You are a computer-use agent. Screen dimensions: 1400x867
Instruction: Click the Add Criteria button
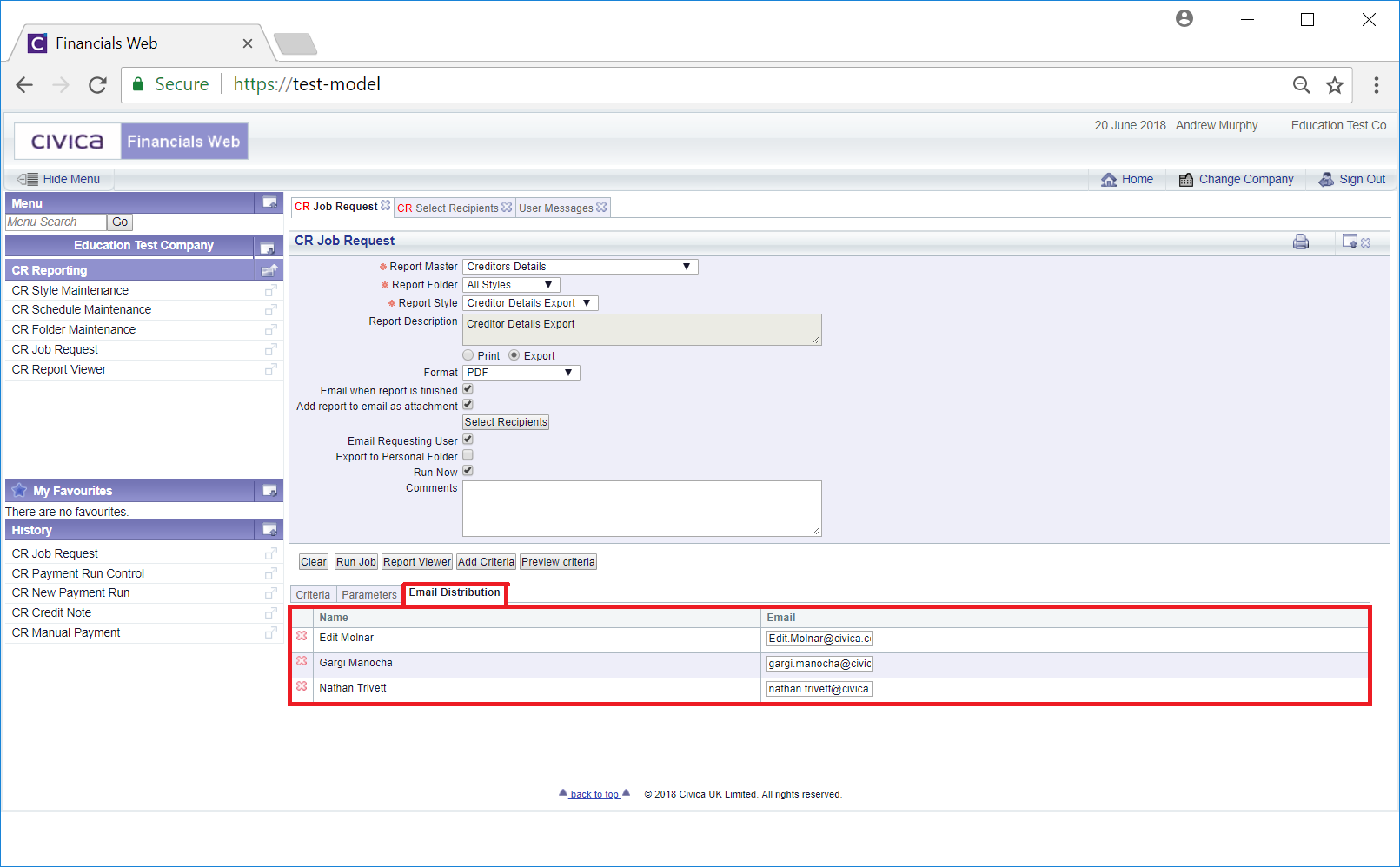click(487, 562)
